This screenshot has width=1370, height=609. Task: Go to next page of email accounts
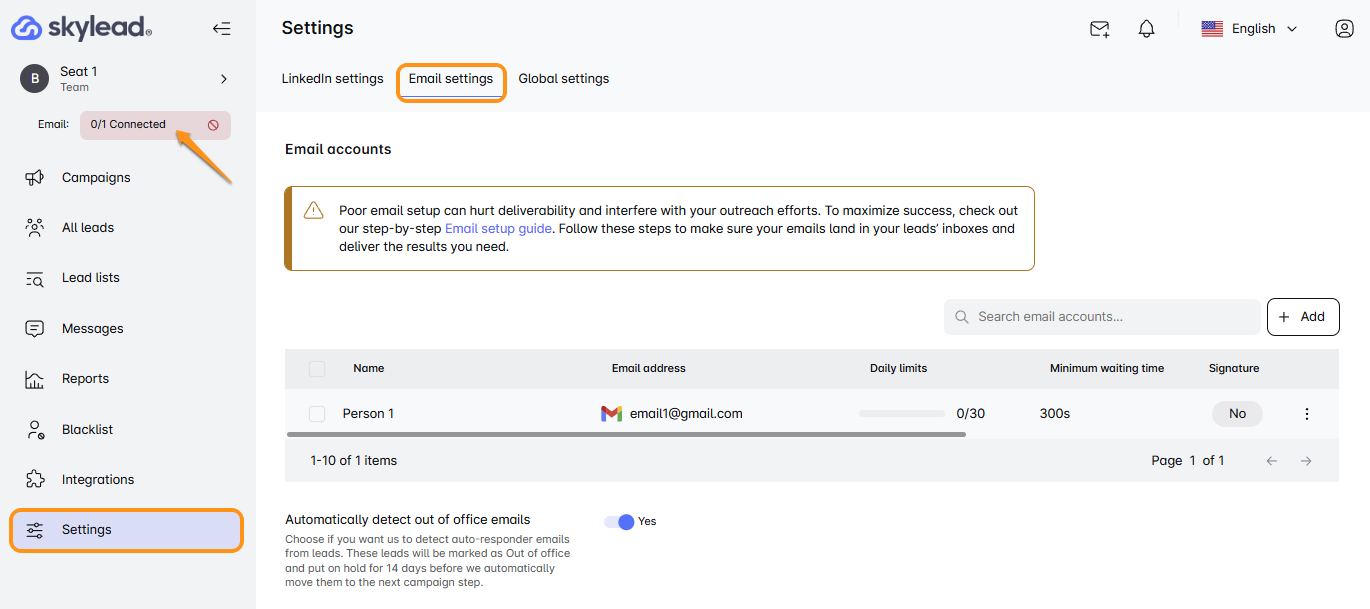pyautogui.click(x=1305, y=461)
